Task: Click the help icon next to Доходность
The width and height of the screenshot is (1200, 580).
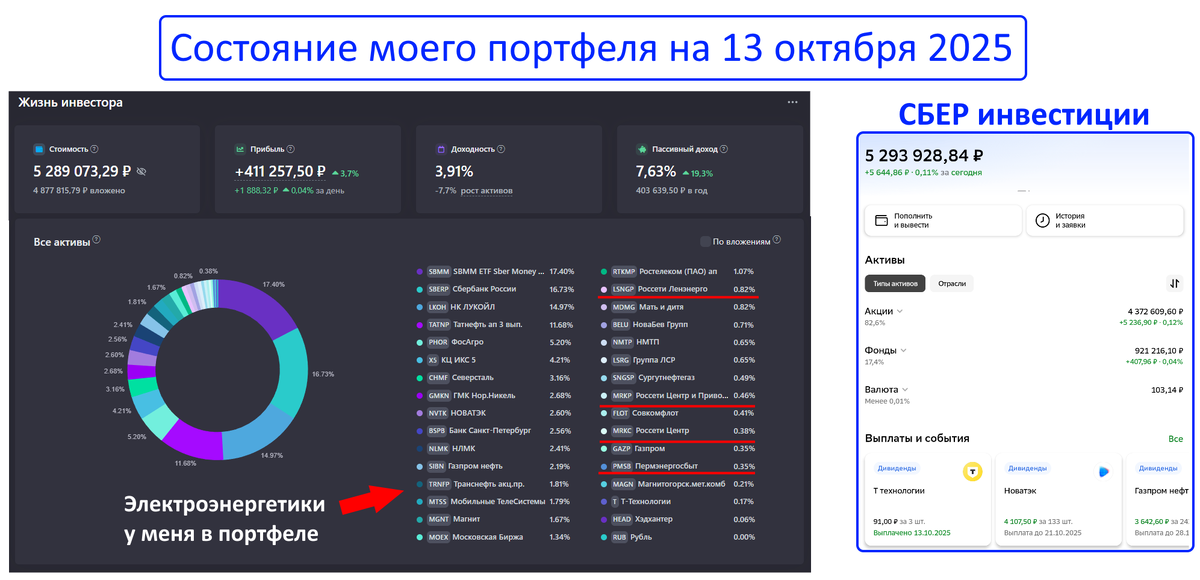Action: [x=501, y=149]
